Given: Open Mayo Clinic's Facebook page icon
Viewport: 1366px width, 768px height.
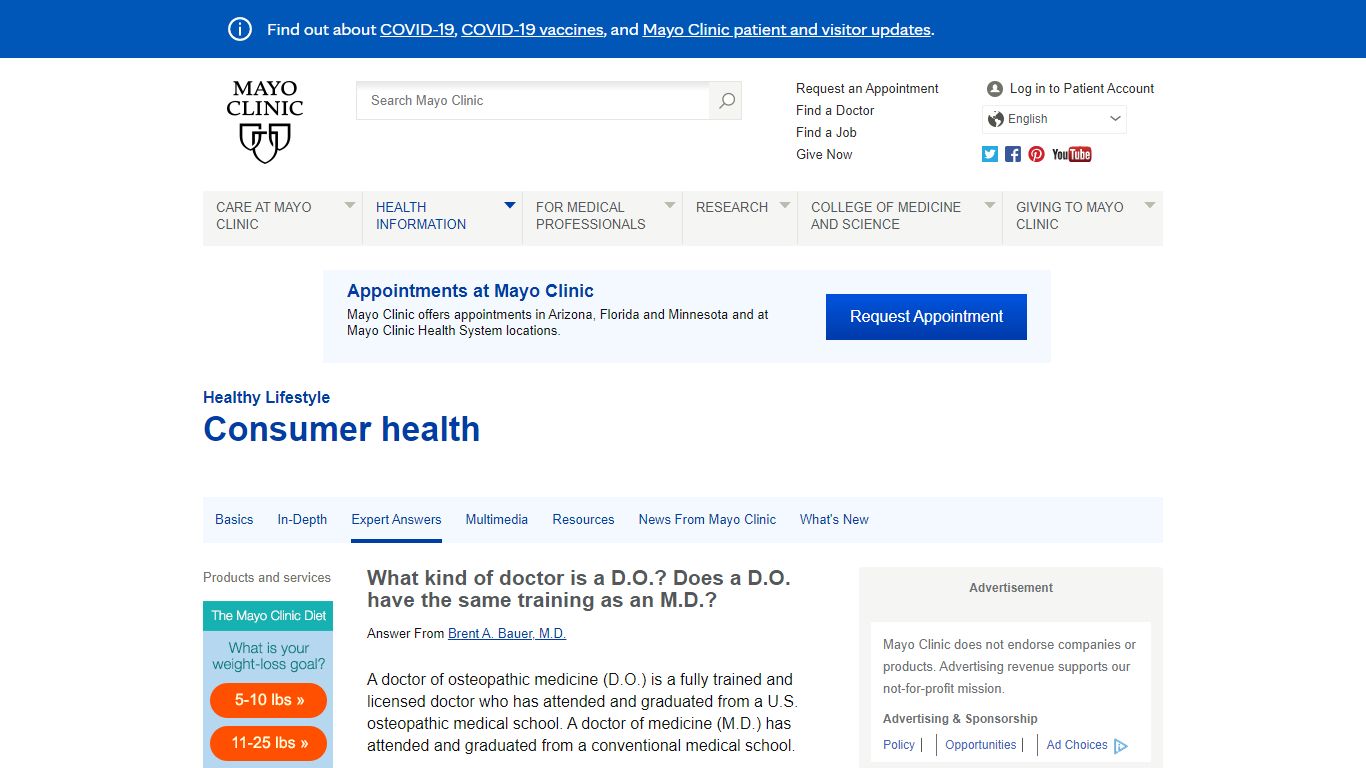Looking at the screenshot, I should [1013, 154].
